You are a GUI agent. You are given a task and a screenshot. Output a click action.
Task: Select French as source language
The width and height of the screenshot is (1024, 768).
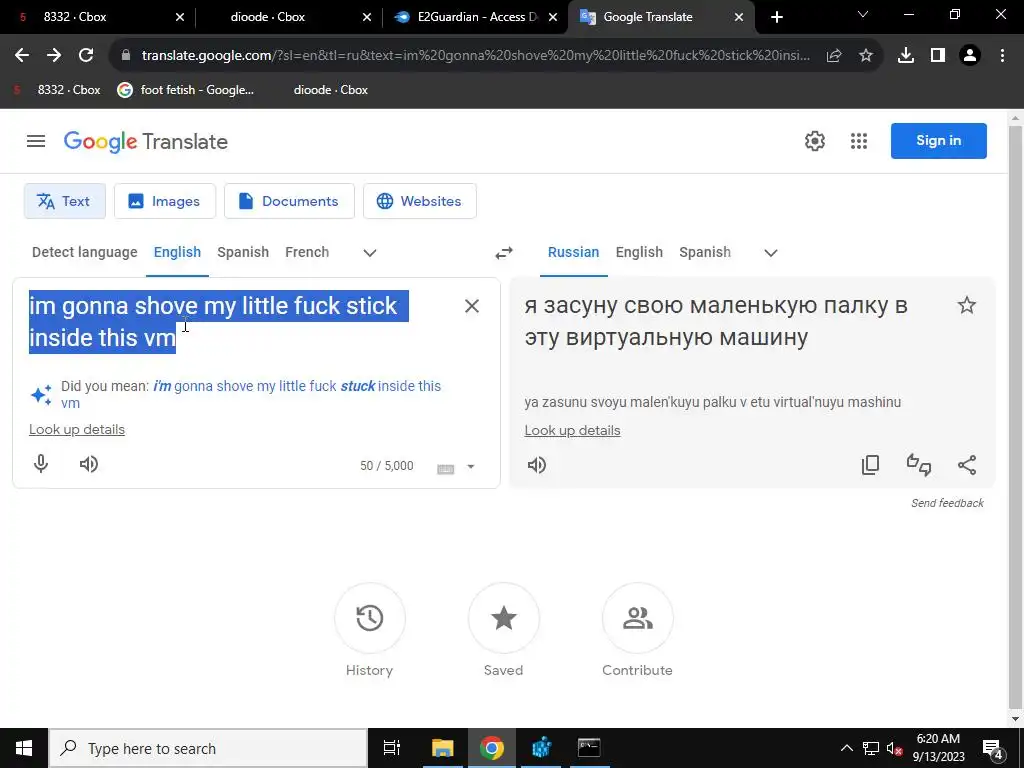point(307,252)
